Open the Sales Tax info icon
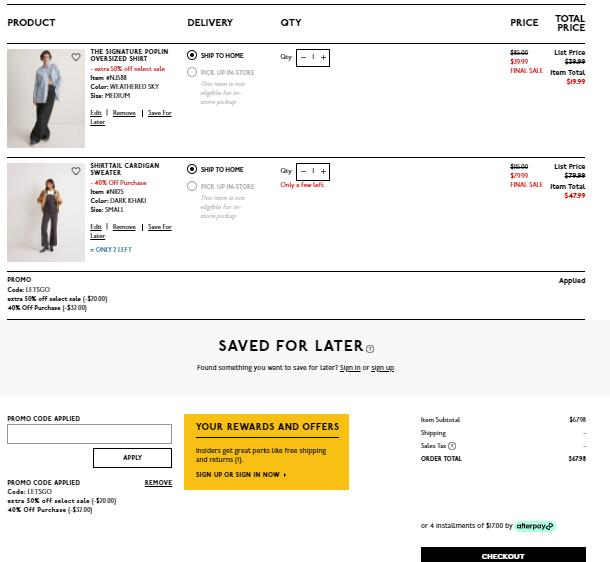Viewport: 610px width, 562px height. pos(452,446)
